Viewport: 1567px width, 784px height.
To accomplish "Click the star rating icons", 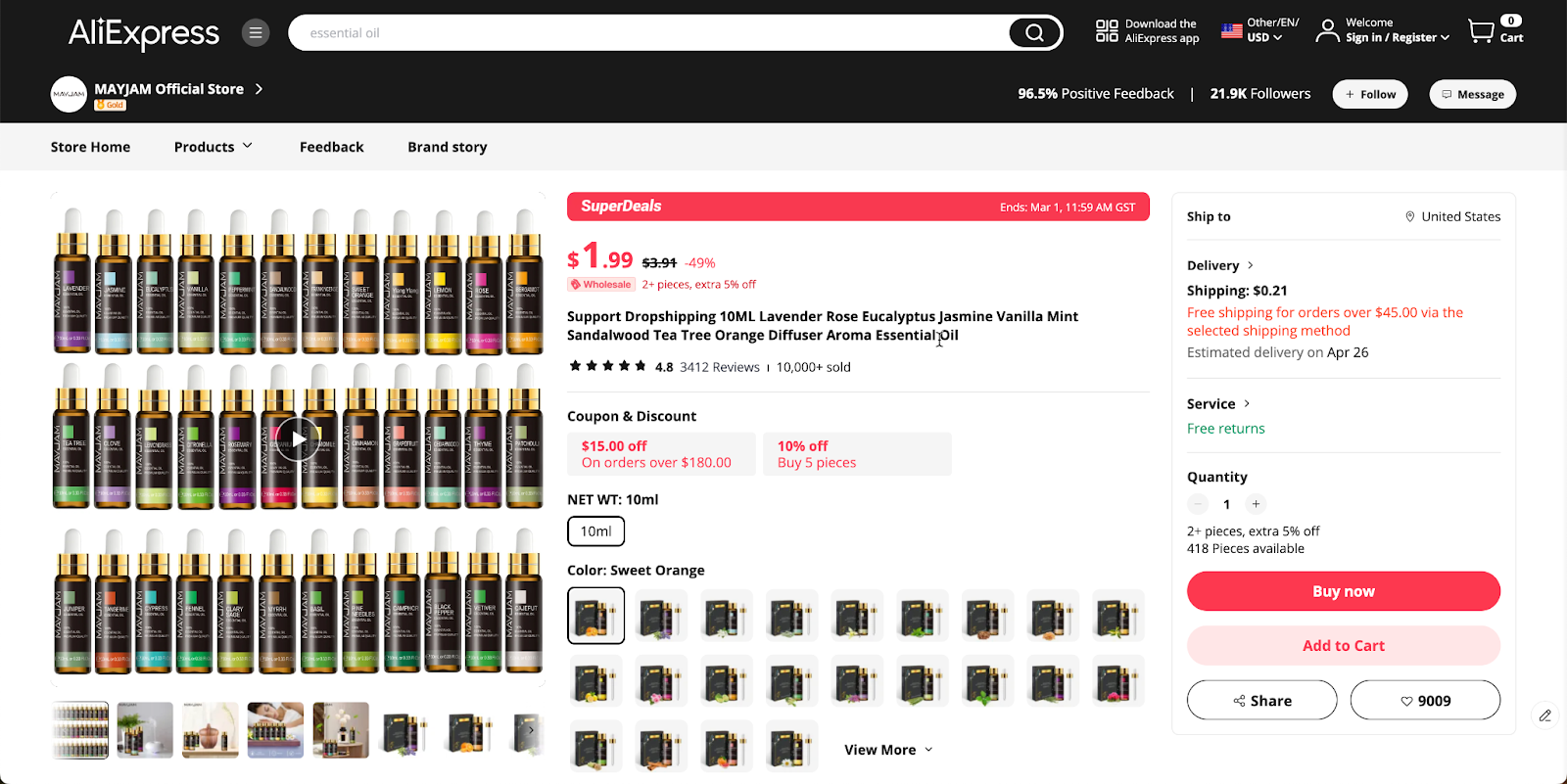I will tap(607, 366).
